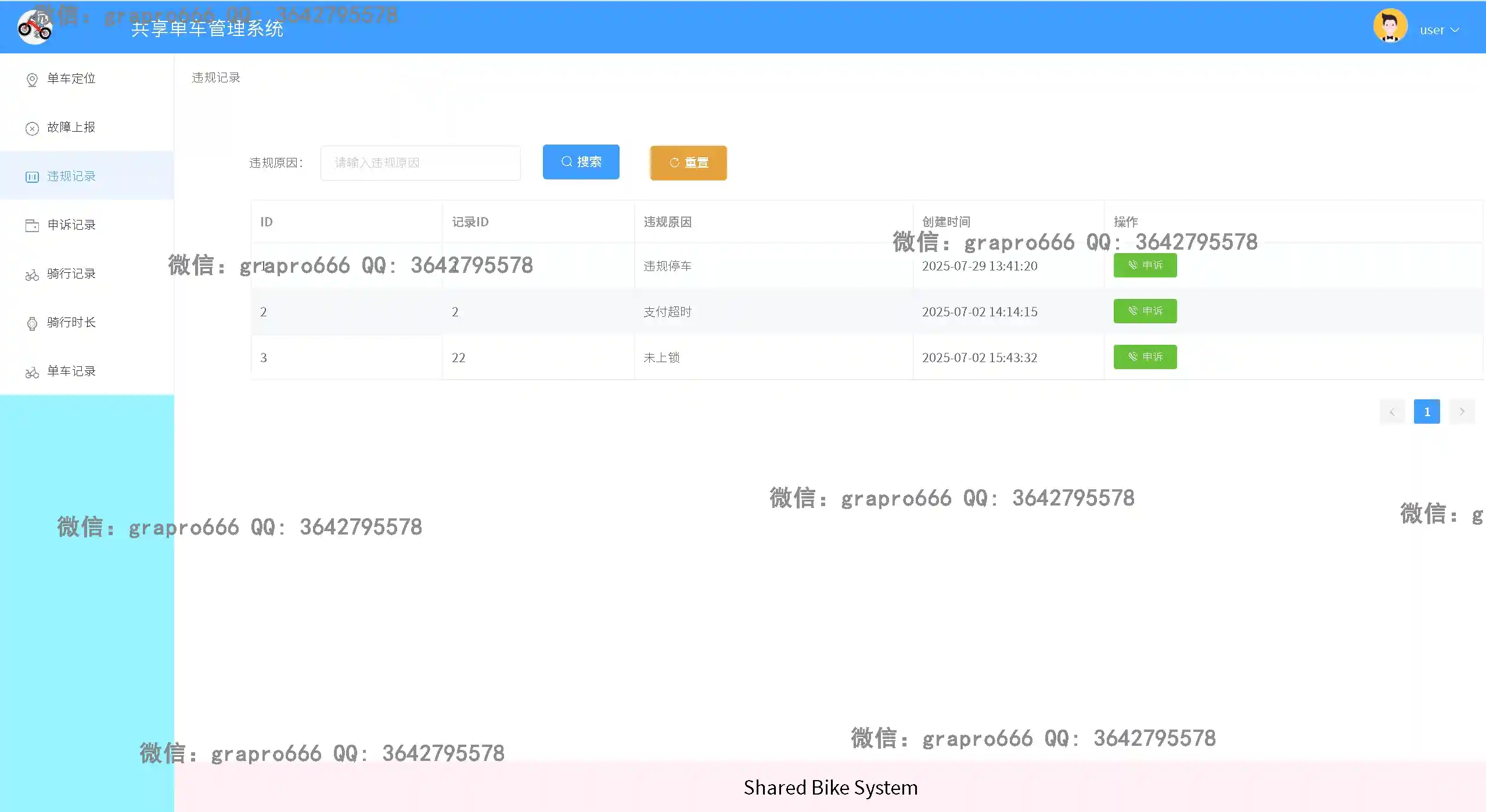Click 申诉 button for 未上锁 row
Image resolution: width=1486 pixels, height=812 pixels.
[x=1145, y=357]
